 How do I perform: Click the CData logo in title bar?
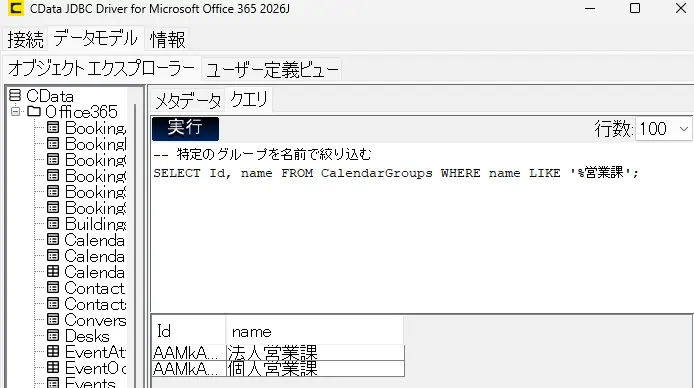pos(16,8)
